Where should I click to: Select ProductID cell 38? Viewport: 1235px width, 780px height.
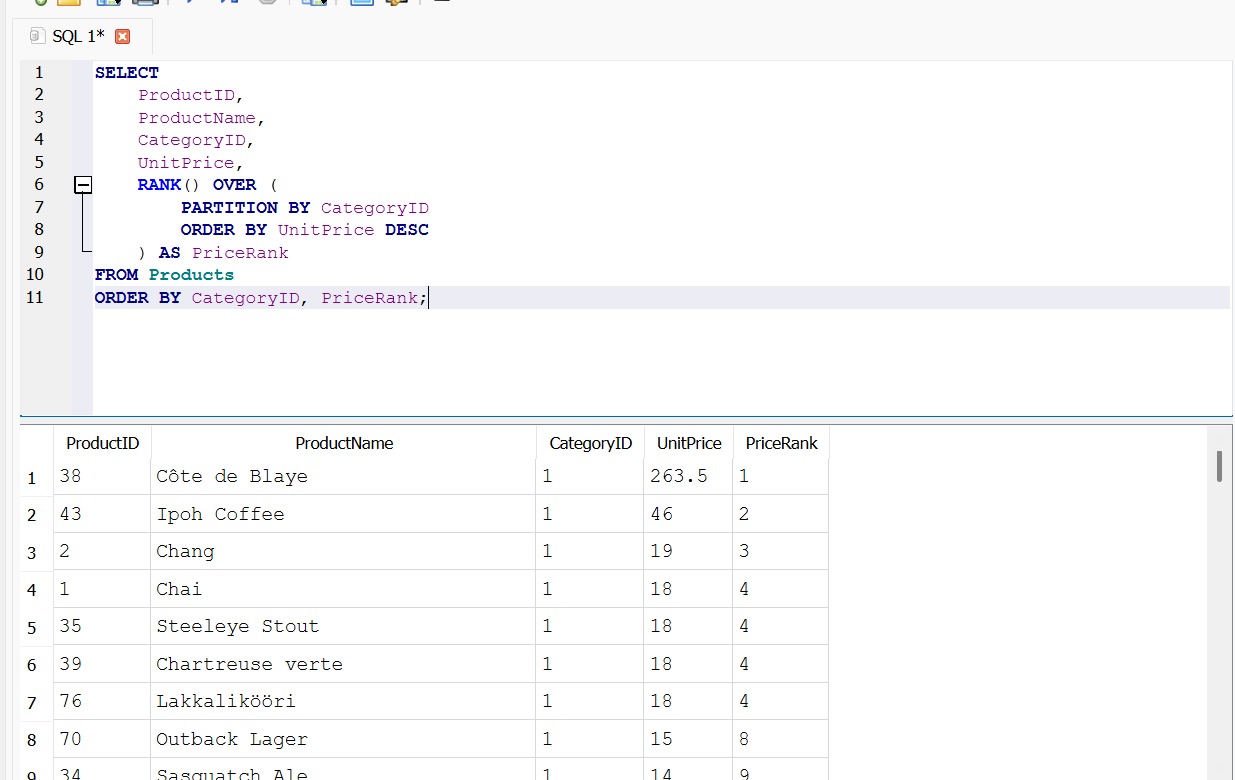pos(102,476)
